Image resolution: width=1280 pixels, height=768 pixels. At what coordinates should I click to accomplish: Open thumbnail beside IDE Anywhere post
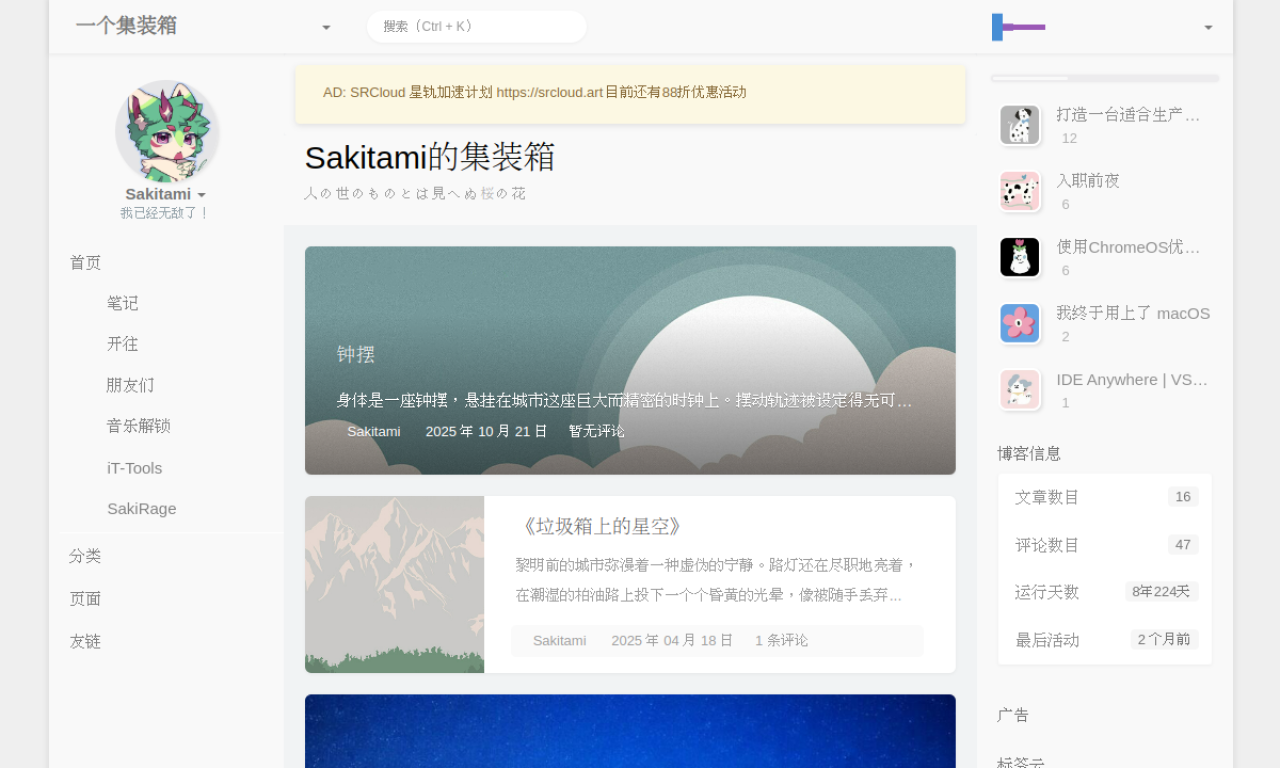[1020, 389]
